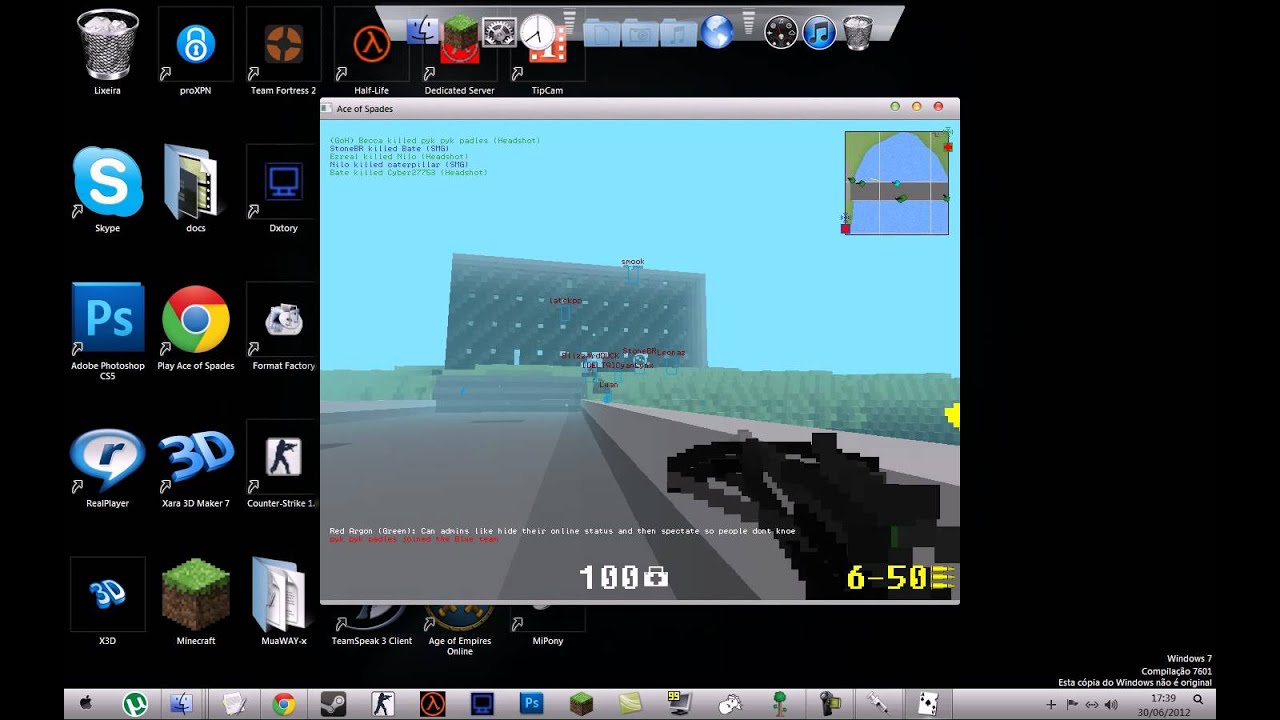Open the Age of Empires Online shortcut
This screenshot has height=720, width=1280.
(459, 630)
